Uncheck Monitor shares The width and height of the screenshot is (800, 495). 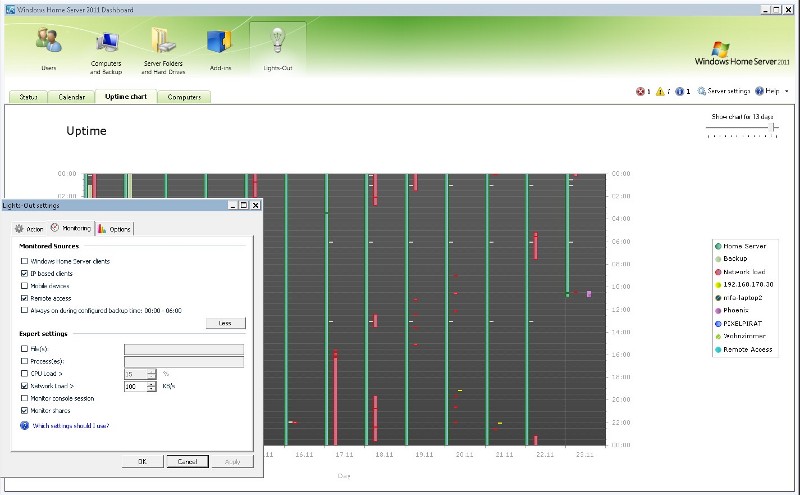pos(24,410)
